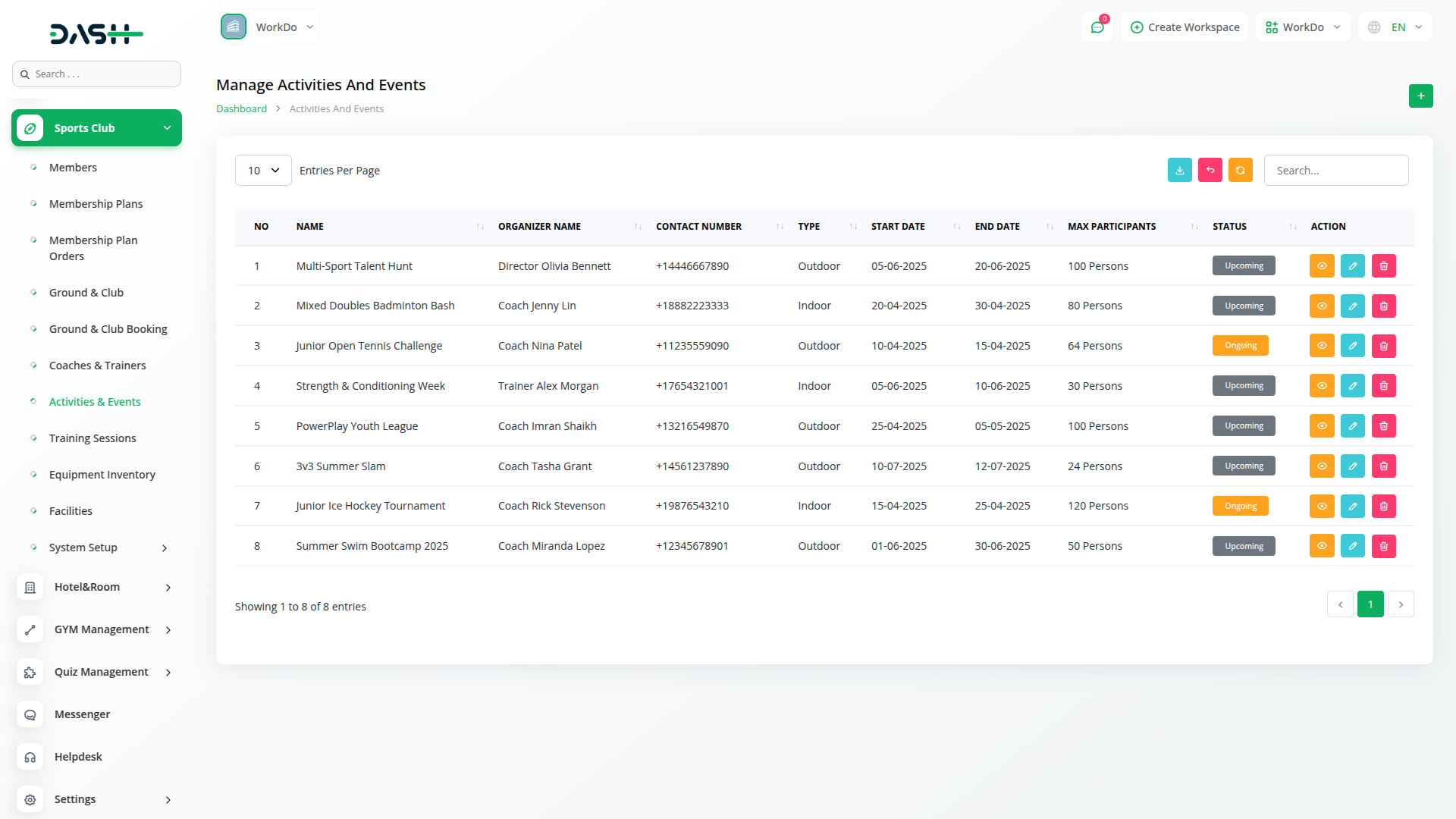Open Membership Plans in the sidebar
The image size is (1456, 819).
[96, 204]
